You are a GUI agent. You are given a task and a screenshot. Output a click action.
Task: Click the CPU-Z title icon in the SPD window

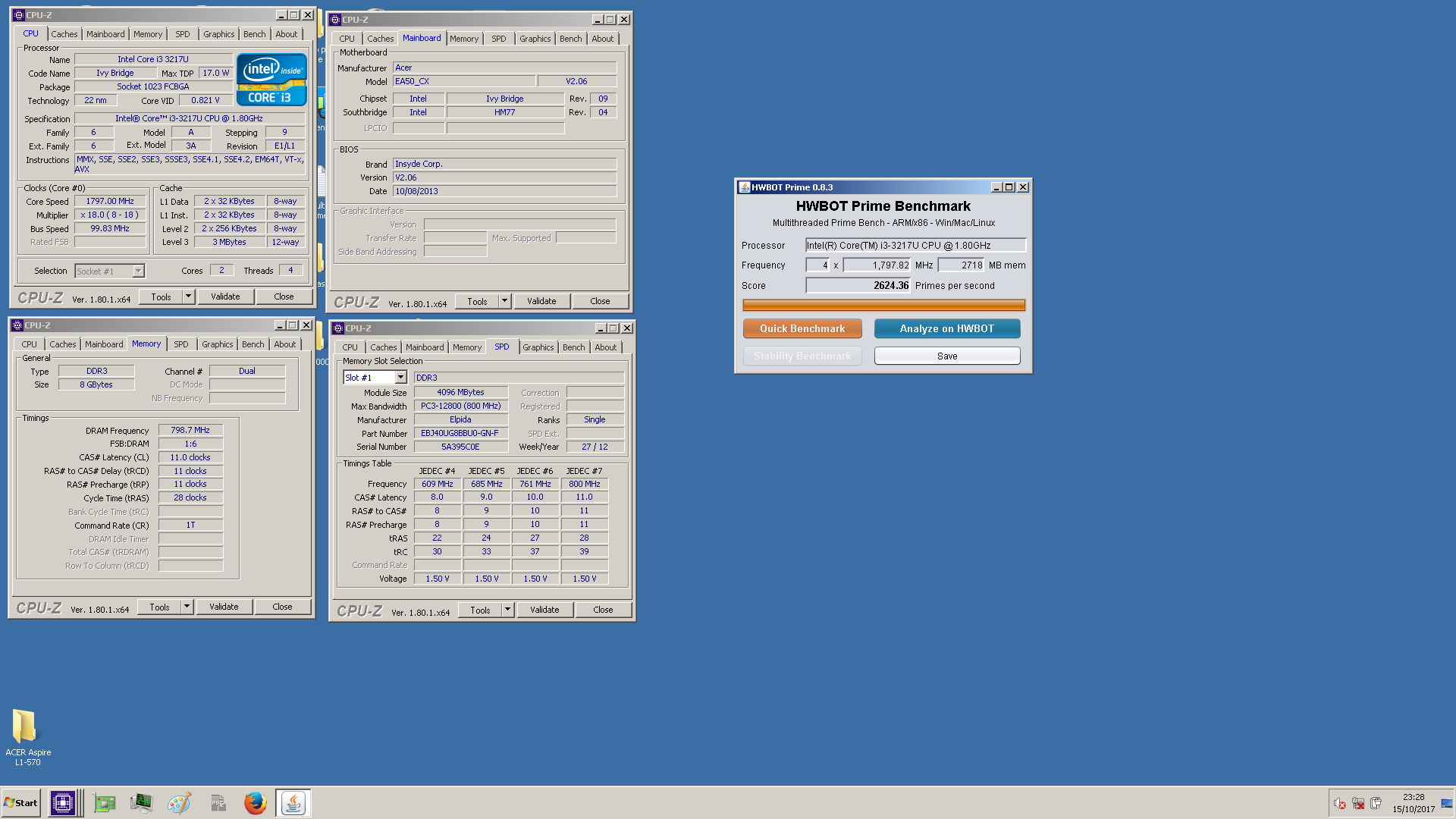coord(338,328)
